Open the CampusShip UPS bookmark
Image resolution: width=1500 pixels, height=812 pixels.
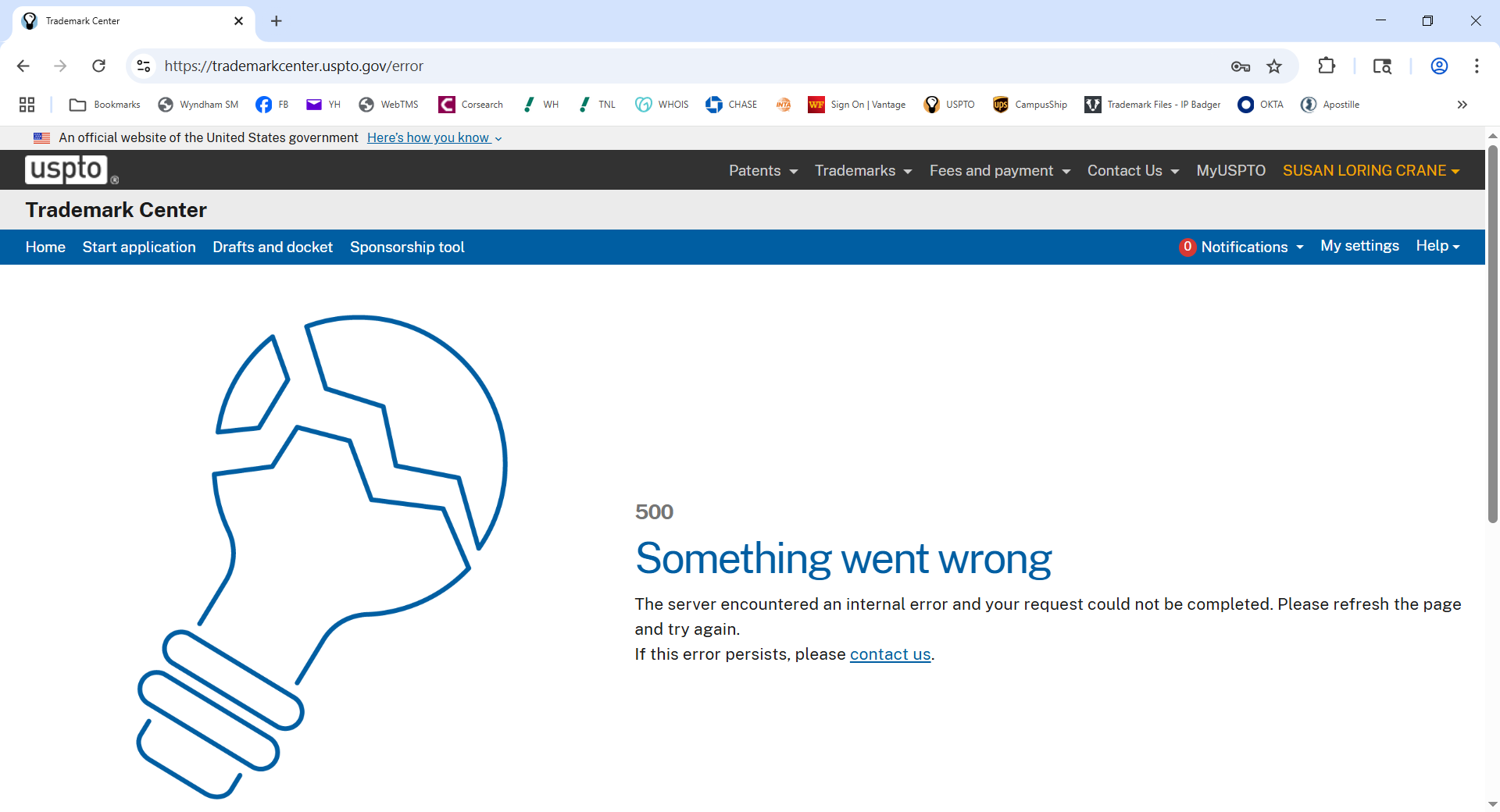point(1030,105)
